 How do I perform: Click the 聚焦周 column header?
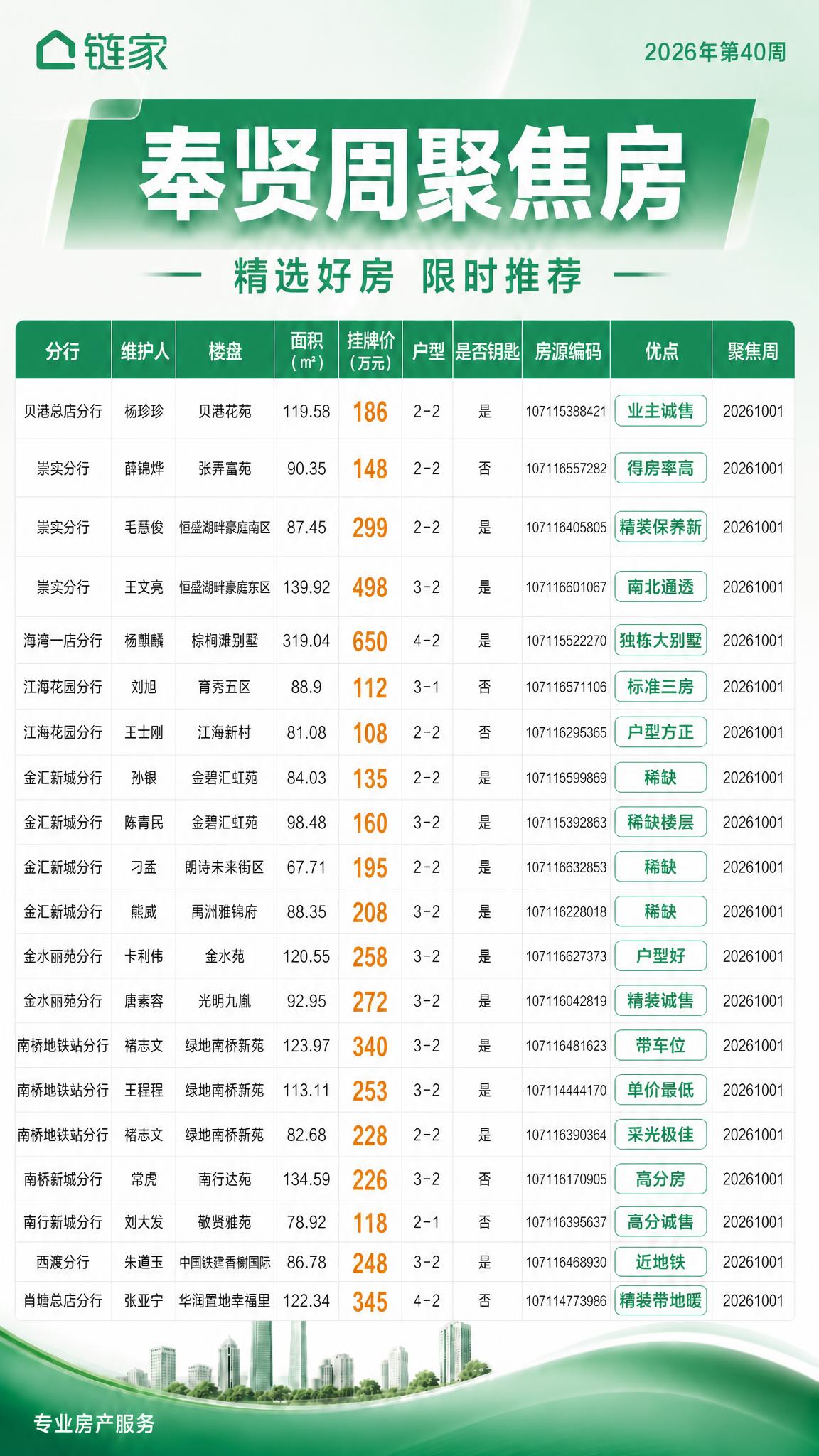pyautogui.click(x=753, y=350)
